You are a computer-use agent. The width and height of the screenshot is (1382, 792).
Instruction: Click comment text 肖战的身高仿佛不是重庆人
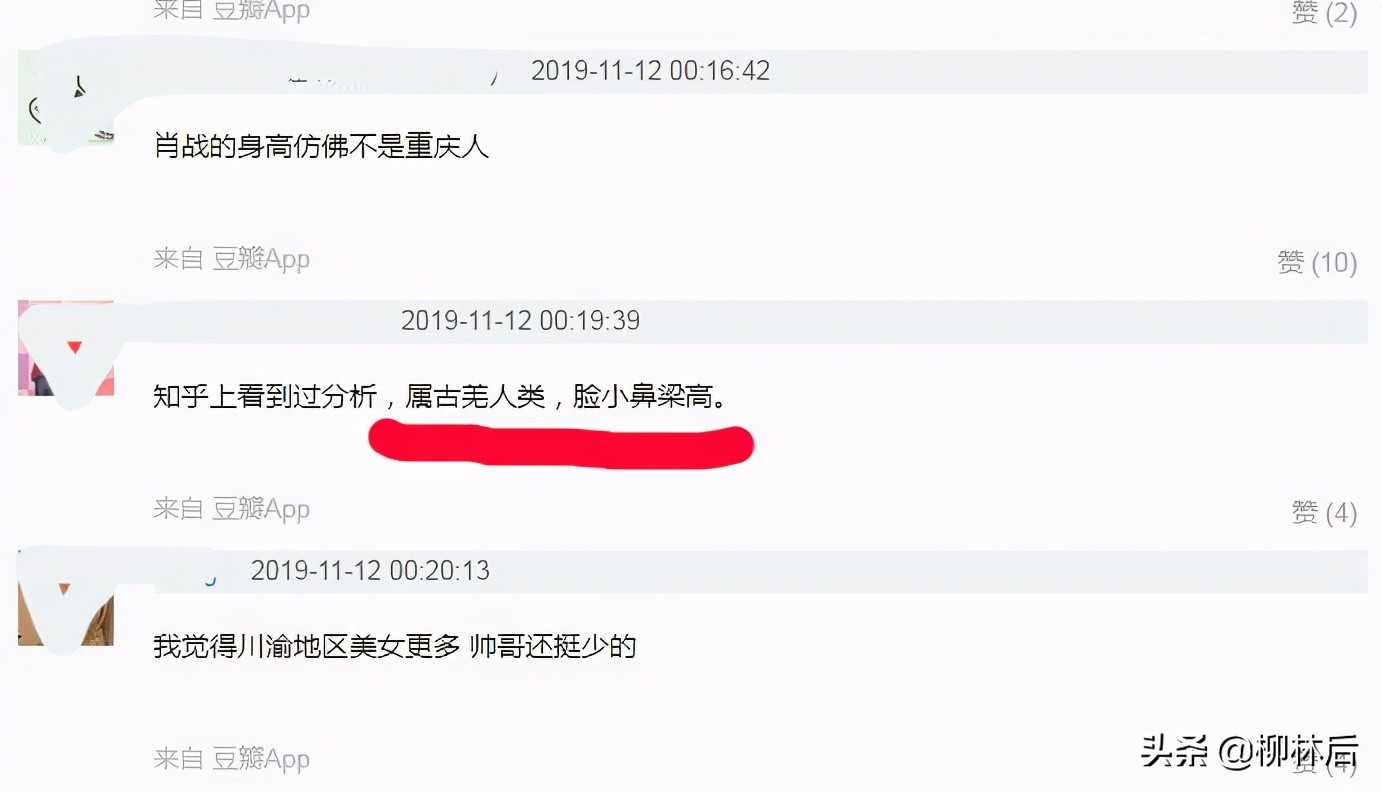pos(321,146)
